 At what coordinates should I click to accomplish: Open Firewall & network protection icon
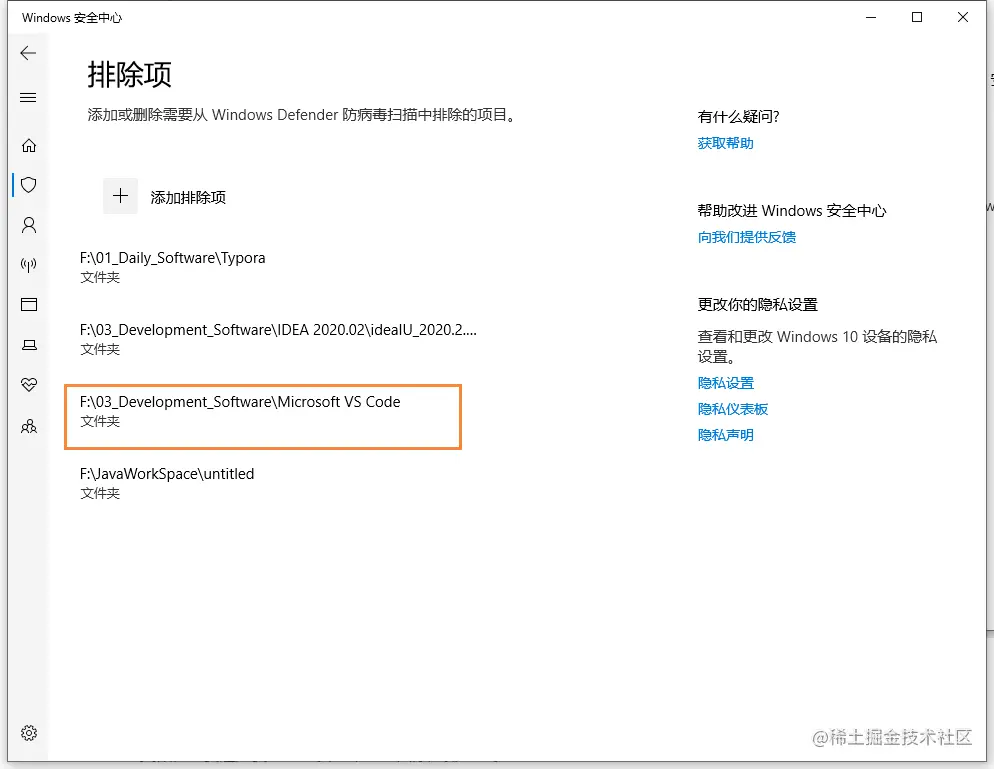[x=29, y=264]
